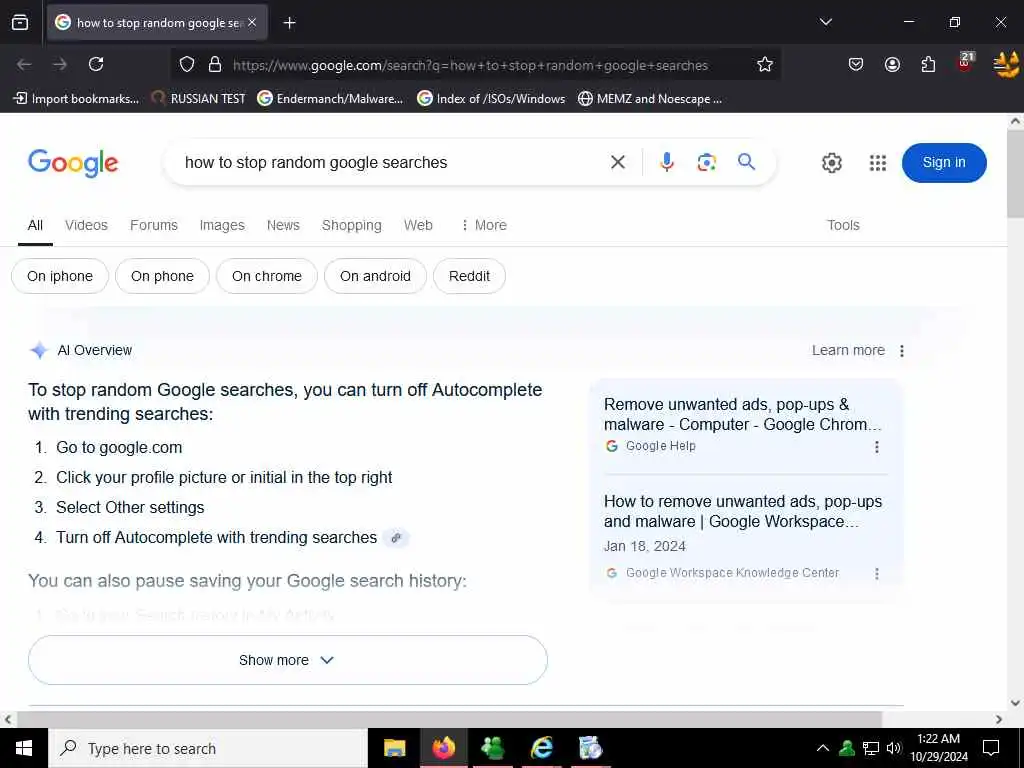This screenshot has width=1024, height=768.
Task: Reload the current page
Action: [96, 64]
